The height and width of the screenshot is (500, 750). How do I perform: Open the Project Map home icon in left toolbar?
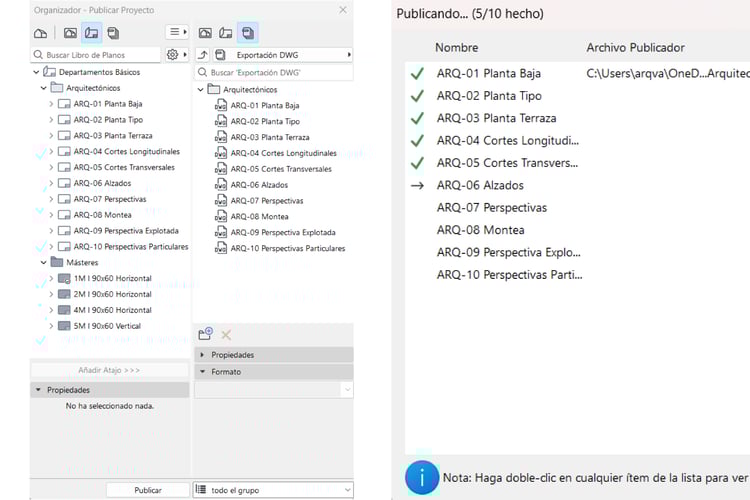point(41,33)
